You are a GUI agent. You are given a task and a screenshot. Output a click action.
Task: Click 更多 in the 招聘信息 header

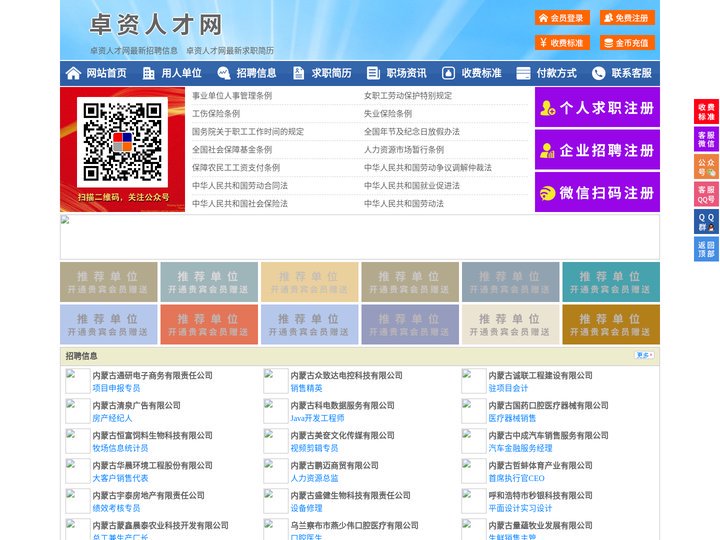[x=644, y=355]
